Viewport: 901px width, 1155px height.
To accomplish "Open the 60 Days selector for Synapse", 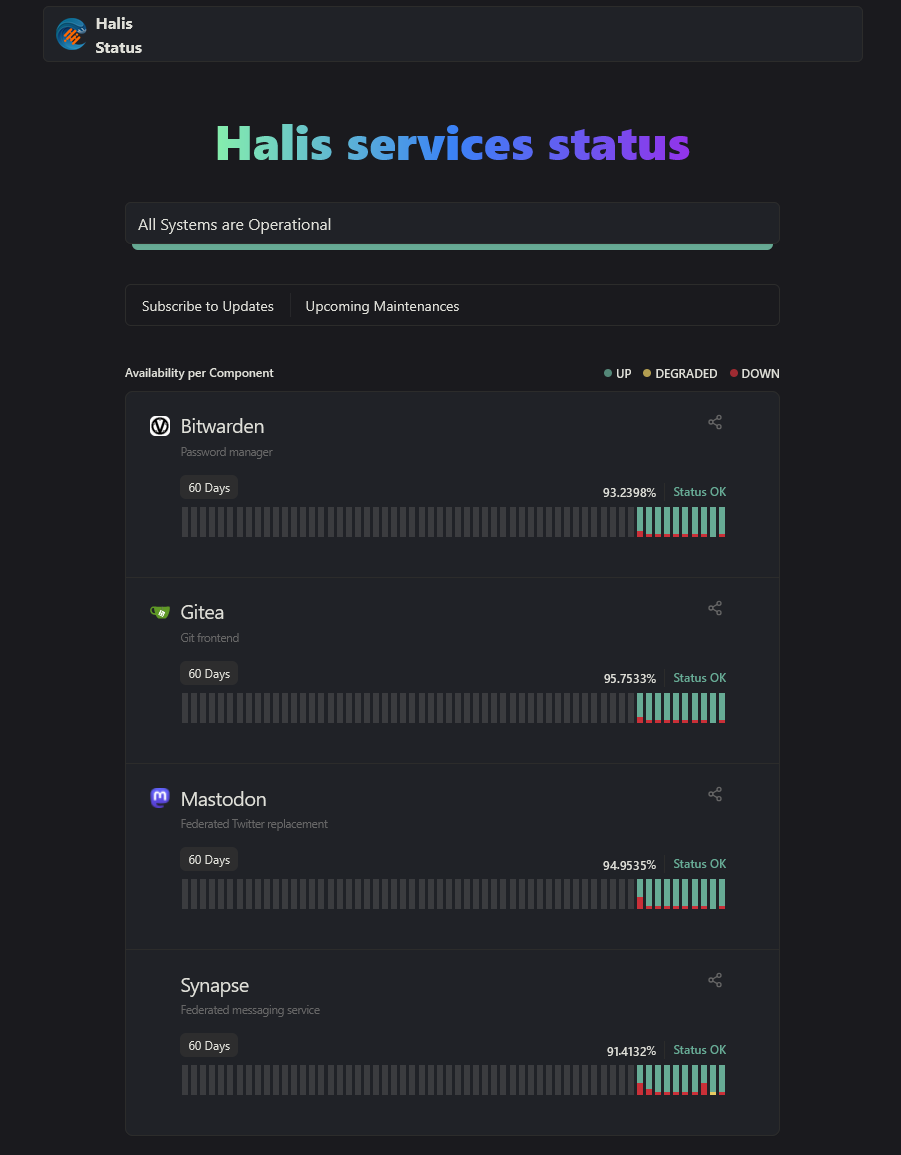I will tap(209, 1045).
